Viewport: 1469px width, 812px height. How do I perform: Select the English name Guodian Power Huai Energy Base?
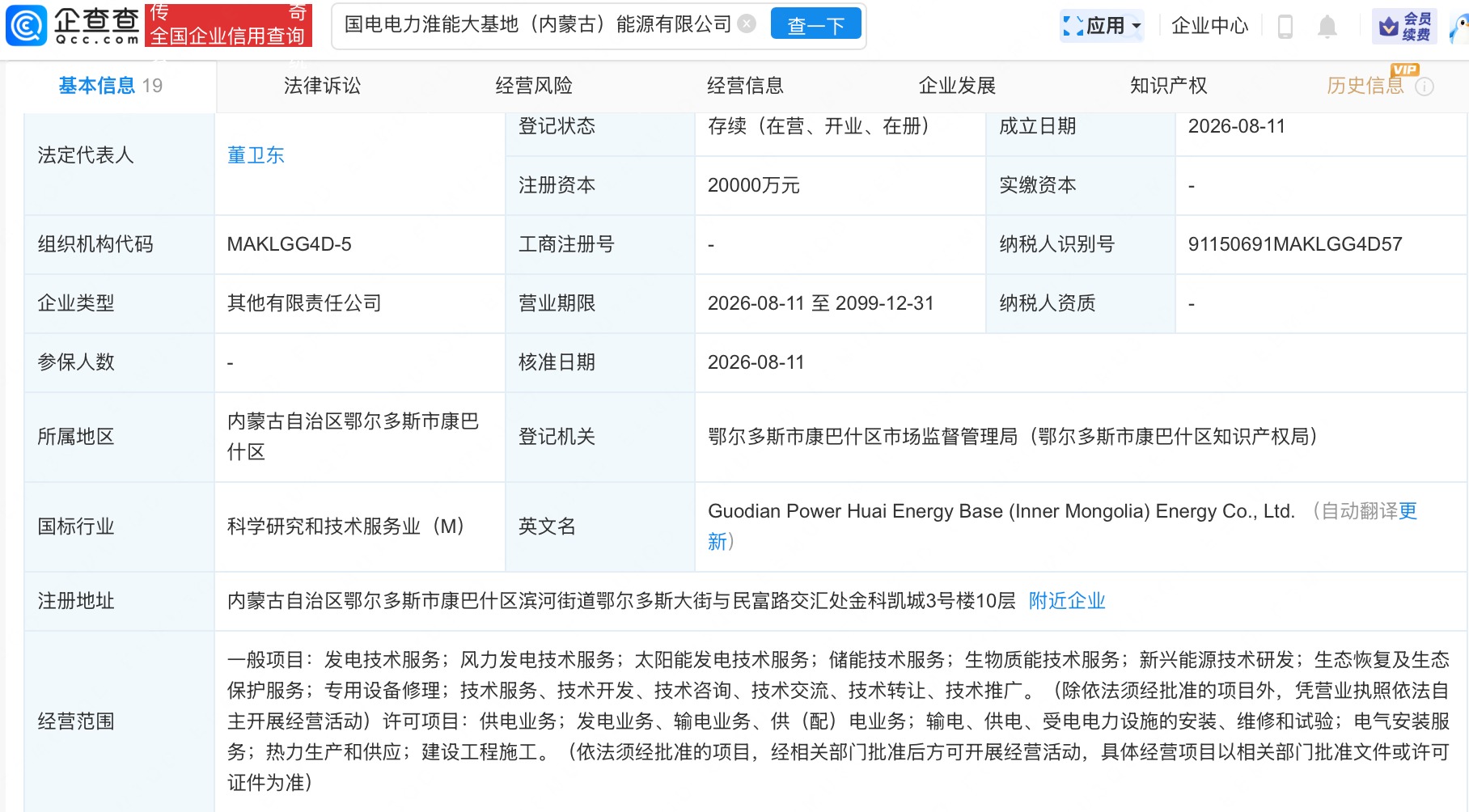(x=1001, y=511)
